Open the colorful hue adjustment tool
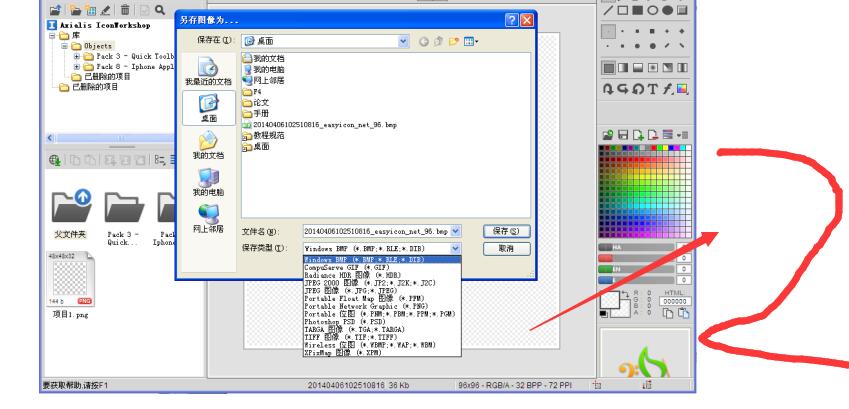 pos(682,89)
